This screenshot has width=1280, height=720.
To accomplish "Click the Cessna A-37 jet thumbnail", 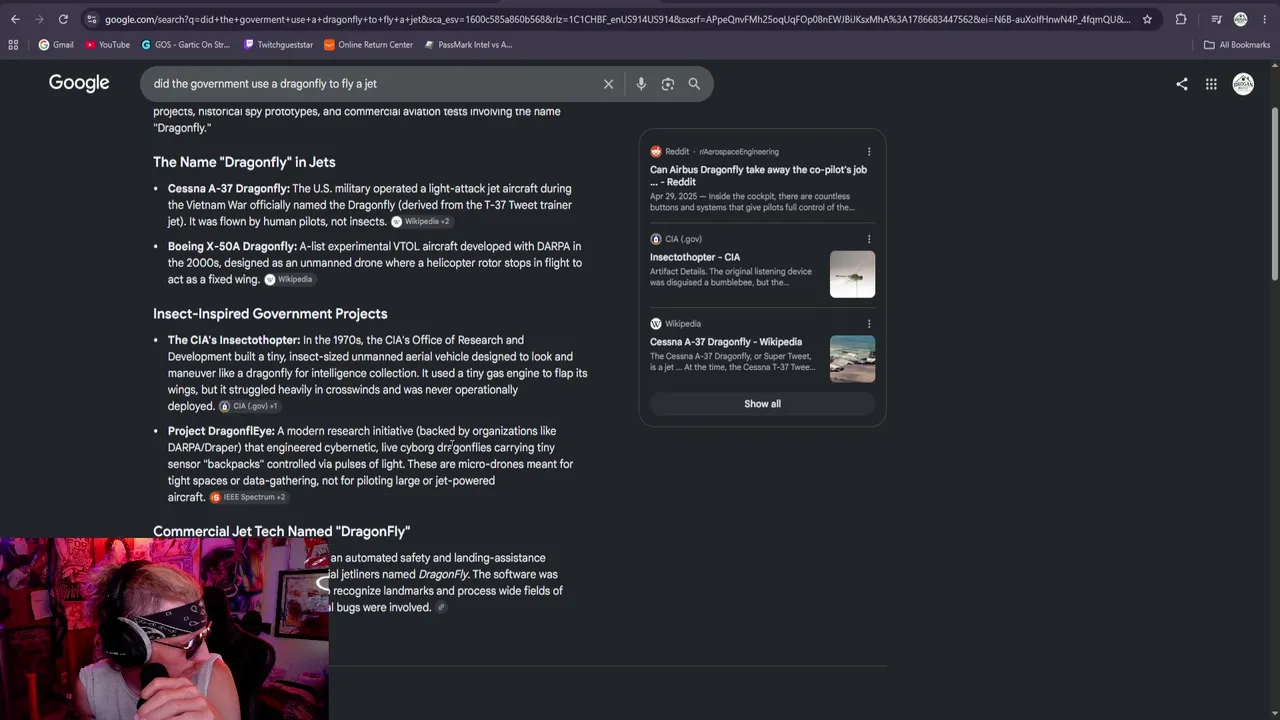I will [x=852, y=359].
